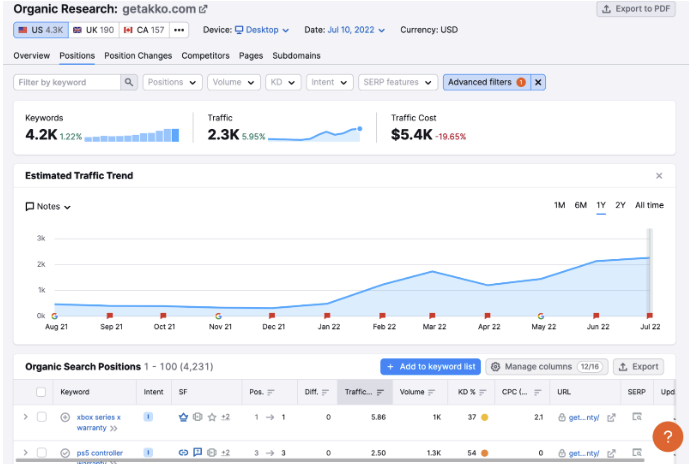690x464 pixels.
Task: Expand the xbox series x warranty row
Action: [x=25, y=417]
